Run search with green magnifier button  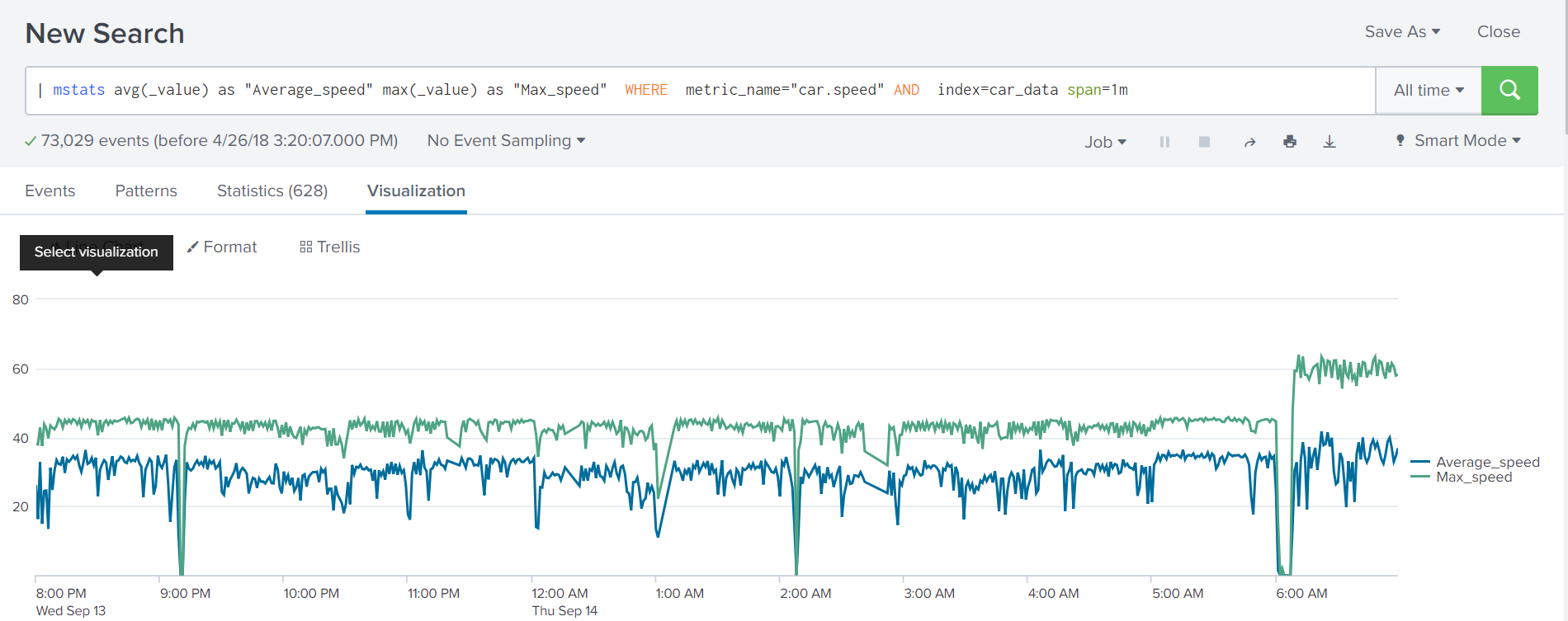pyautogui.click(x=1509, y=90)
